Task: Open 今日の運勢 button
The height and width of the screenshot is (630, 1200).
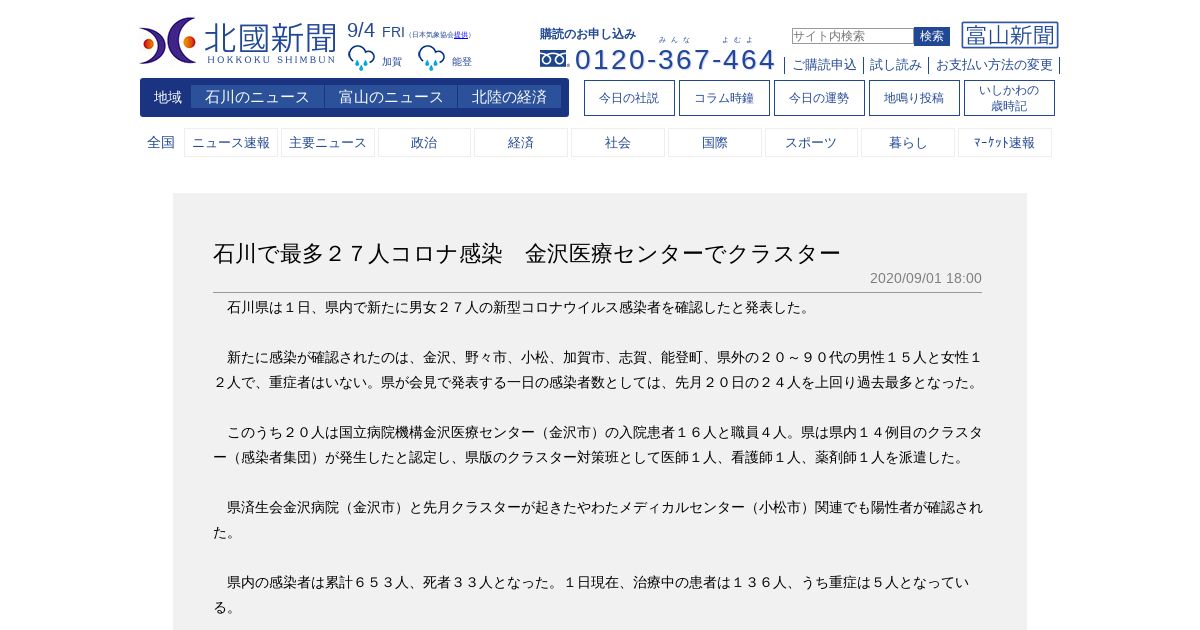Action: tap(819, 98)
